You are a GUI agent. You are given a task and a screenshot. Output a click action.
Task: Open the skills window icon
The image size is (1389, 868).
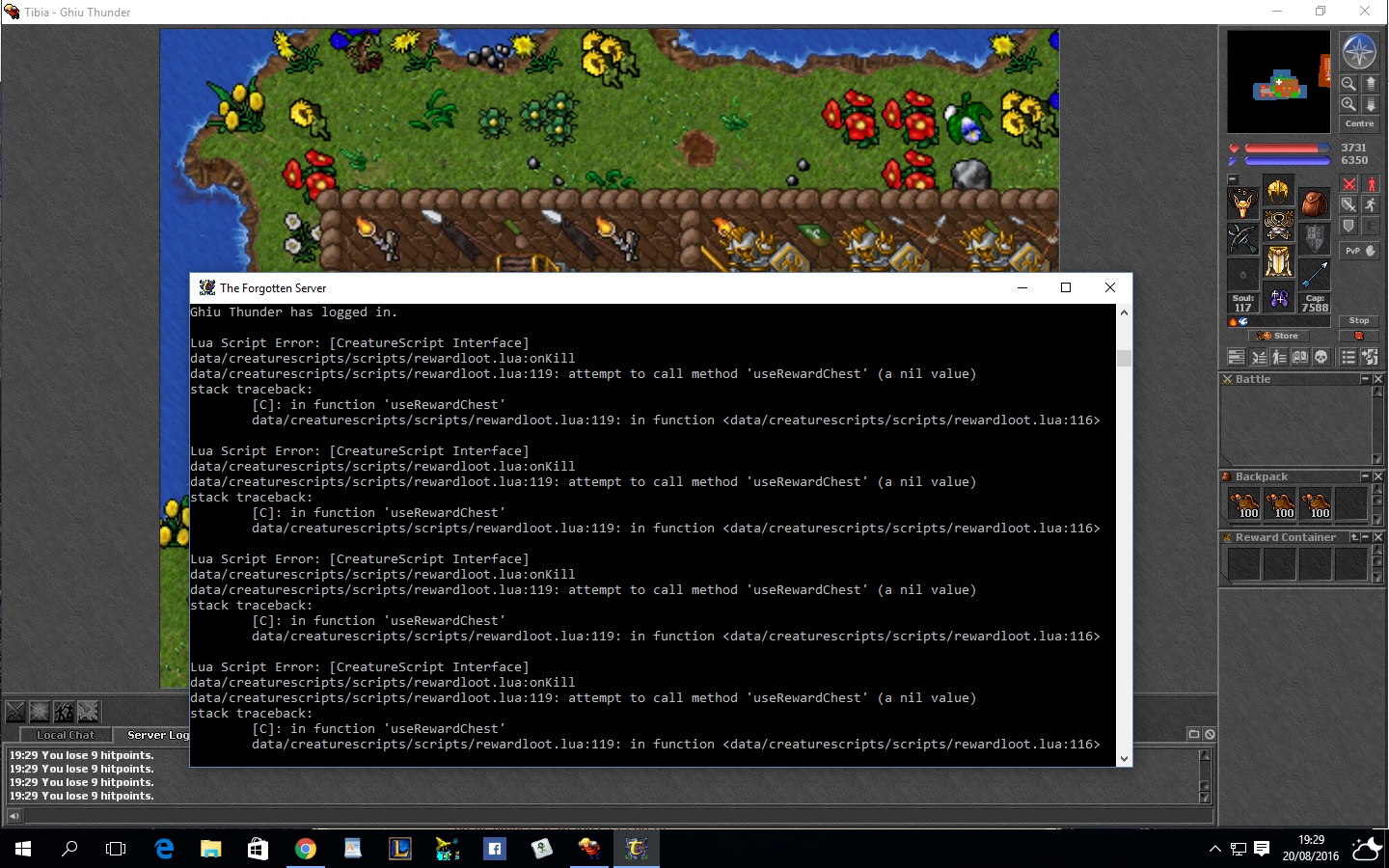1236,357
